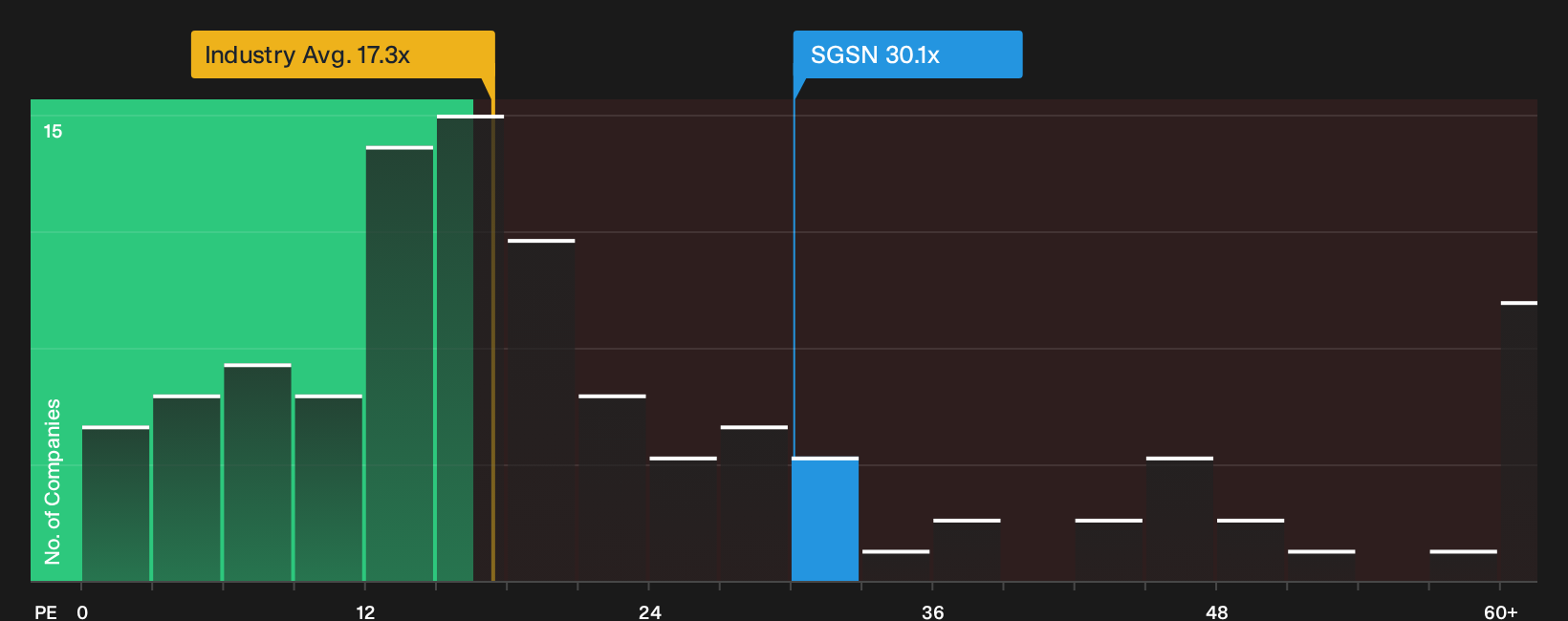Screen dimensions: 1568x621
Task: Click the x-axis label 48
Action: click(1216, 612)
